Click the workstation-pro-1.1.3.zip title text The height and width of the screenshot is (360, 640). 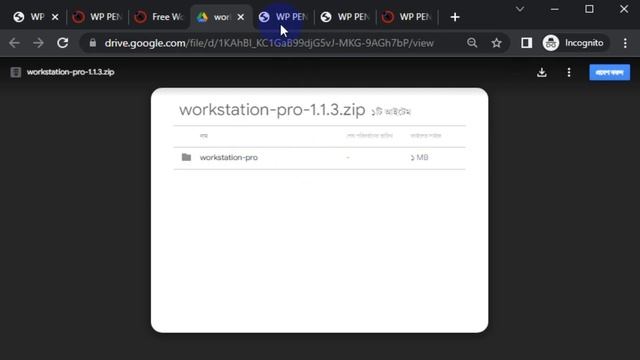(x=272, y=110)
